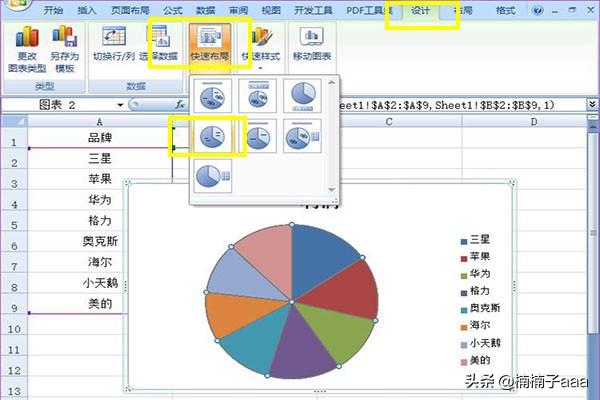Click cell containing 苹果
Viewport: 600px width, 400px height.
click(x=99, y=179)
